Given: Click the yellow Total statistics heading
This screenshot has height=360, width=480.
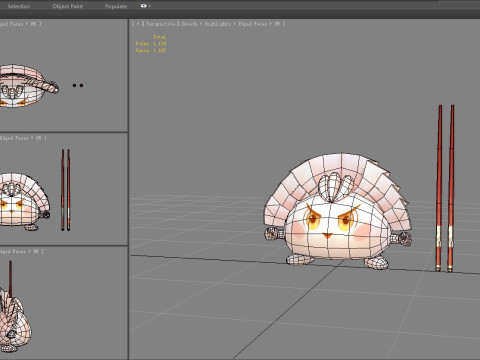Looking at the screenshot, I should (x=159, y=37).
